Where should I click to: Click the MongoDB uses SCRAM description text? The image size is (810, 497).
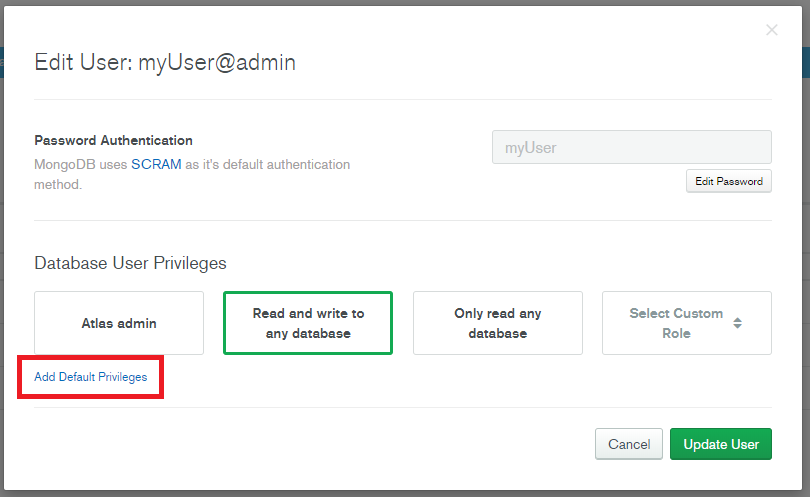tap(82, 164)
